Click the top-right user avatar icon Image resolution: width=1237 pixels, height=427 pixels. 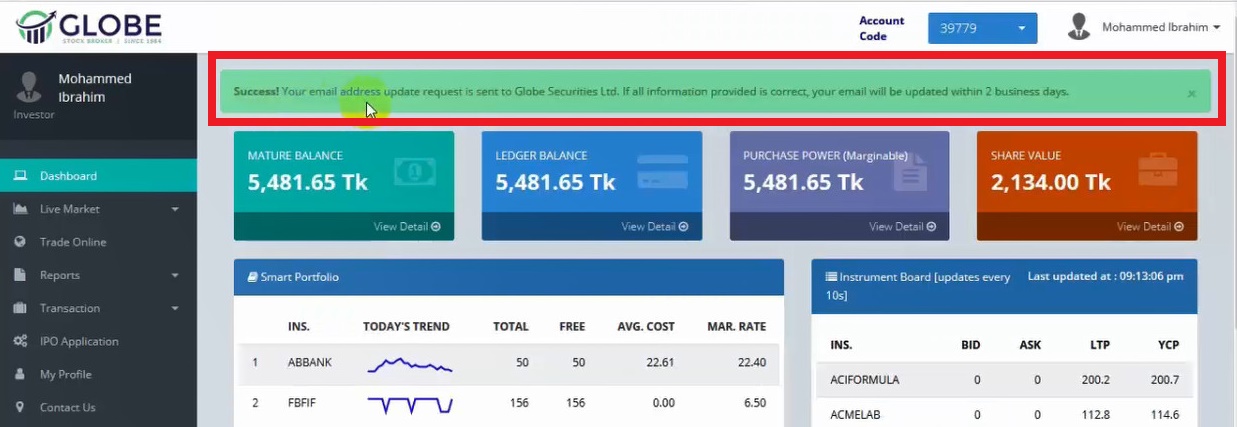[x=1079, y=27]
